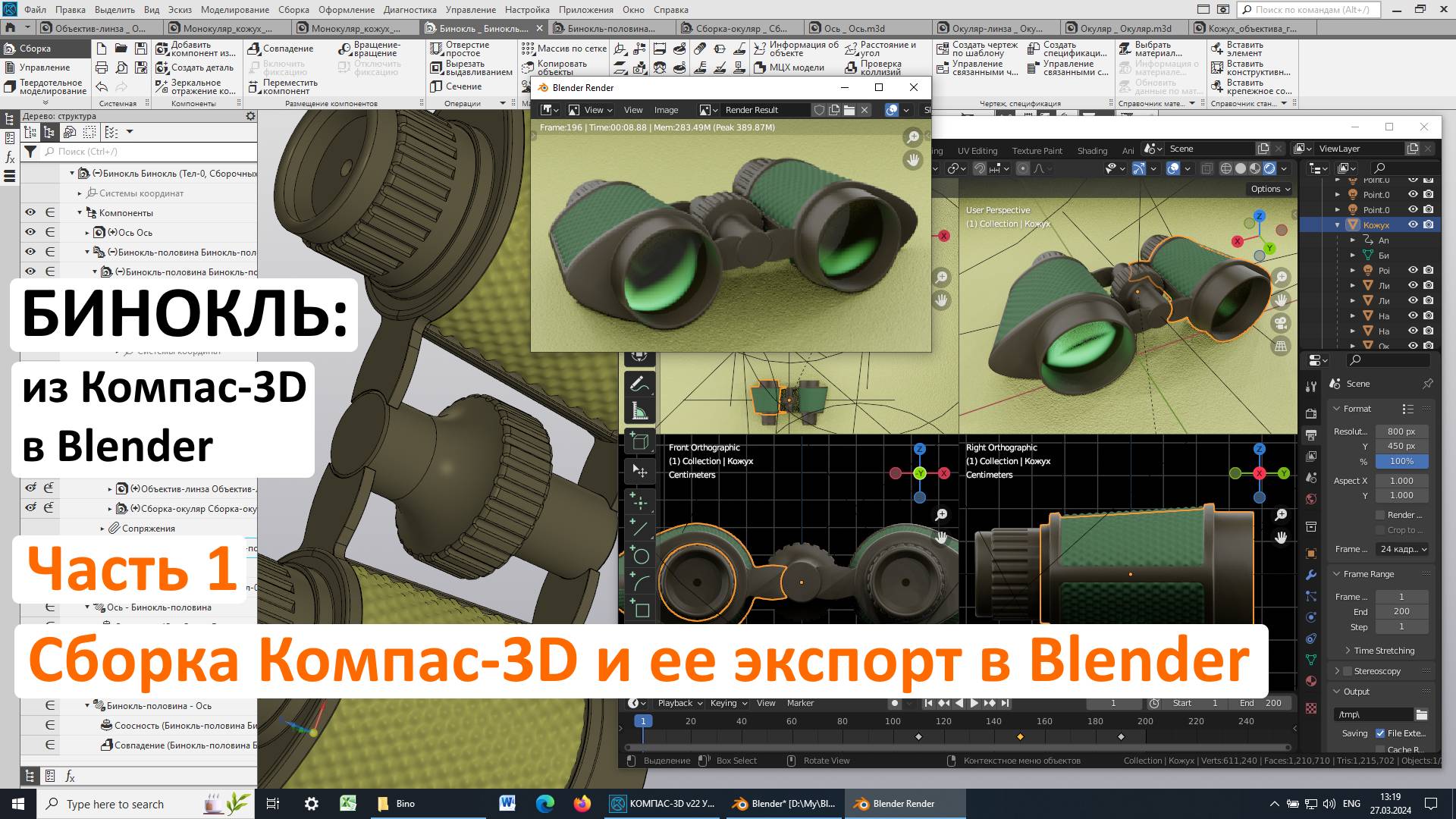The image size is (1456, 819).
Task: Click the zoom magnifier in Blender Render
Action: [x=913, y=137]
